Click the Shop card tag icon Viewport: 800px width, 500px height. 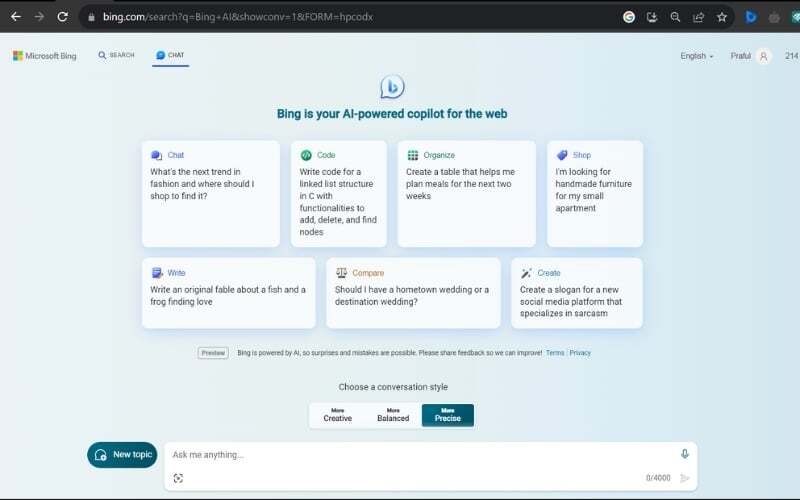click(562, 155)
